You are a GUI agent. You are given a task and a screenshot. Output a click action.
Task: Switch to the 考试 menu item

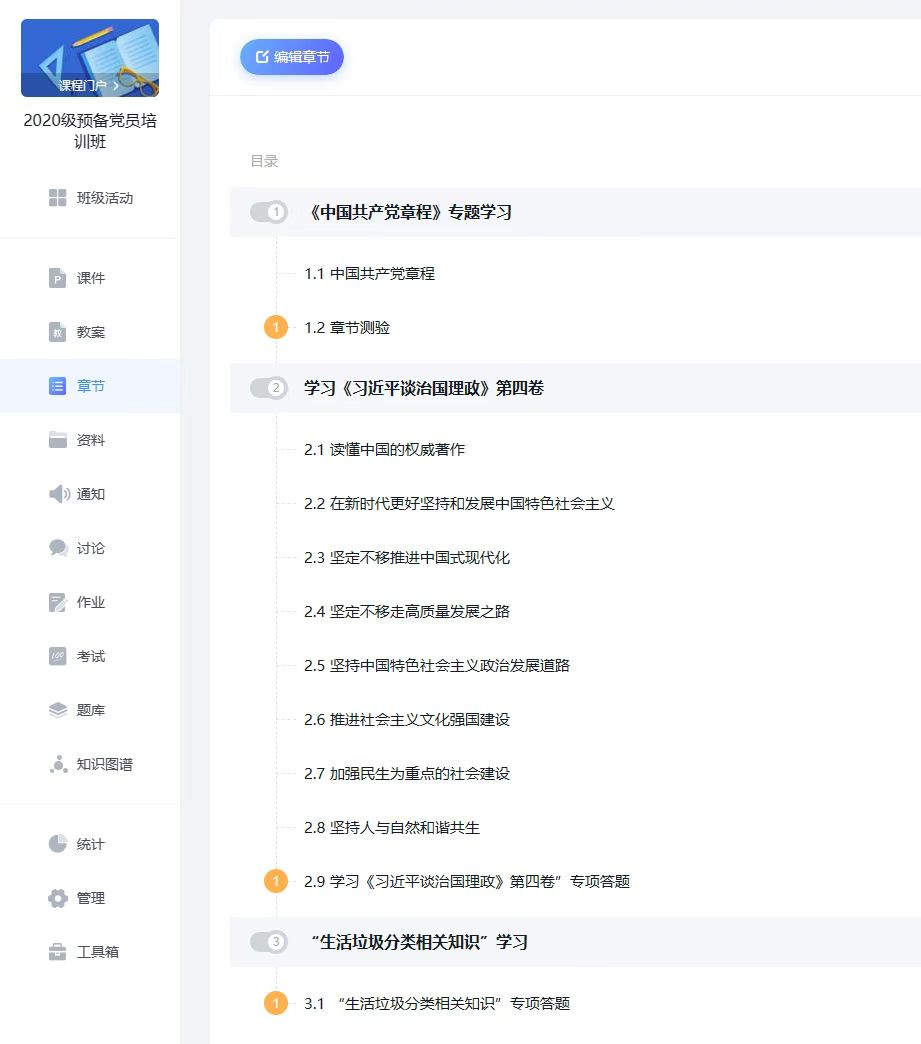90,656
